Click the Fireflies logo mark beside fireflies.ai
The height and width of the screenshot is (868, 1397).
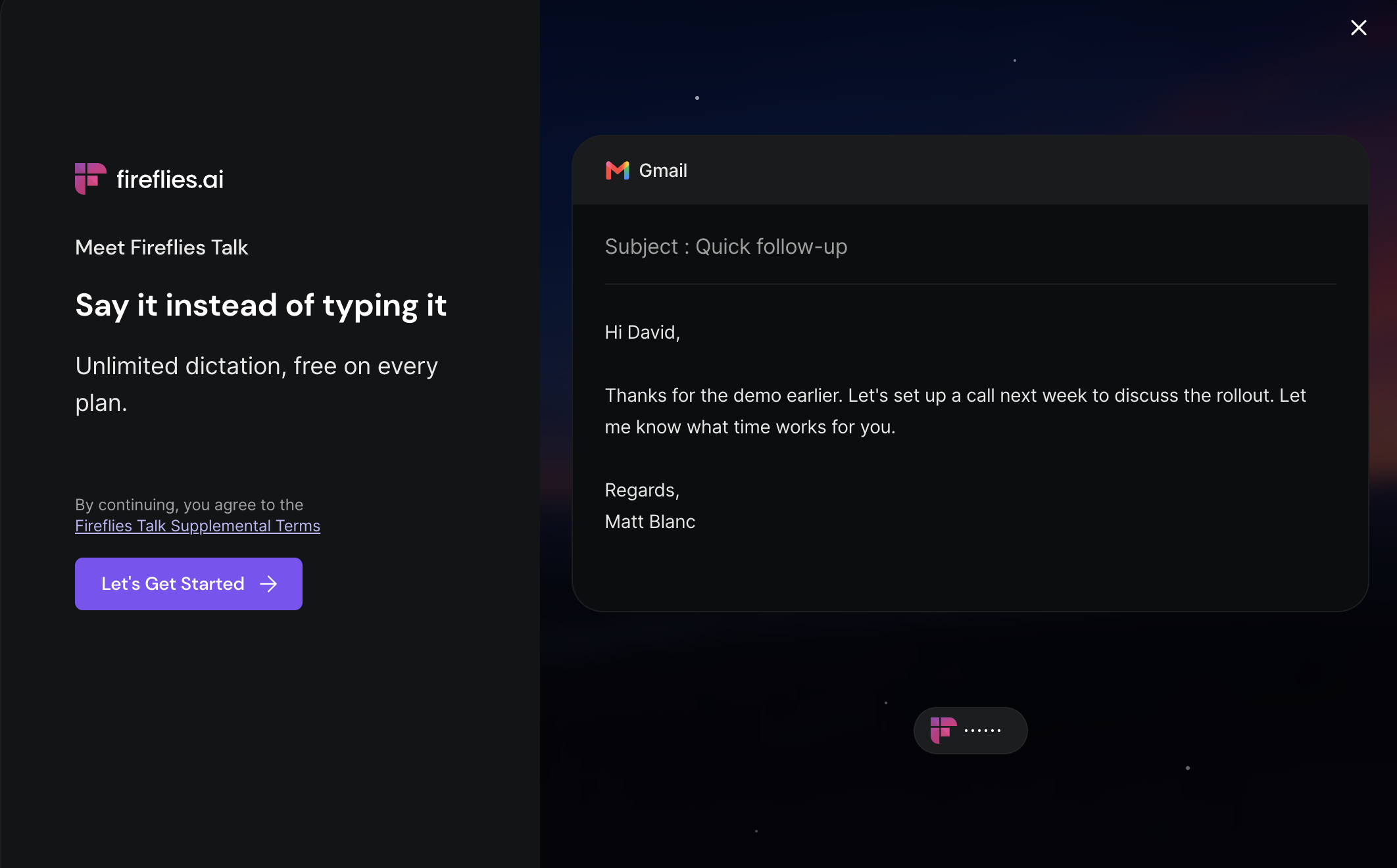tap(90, 179)
